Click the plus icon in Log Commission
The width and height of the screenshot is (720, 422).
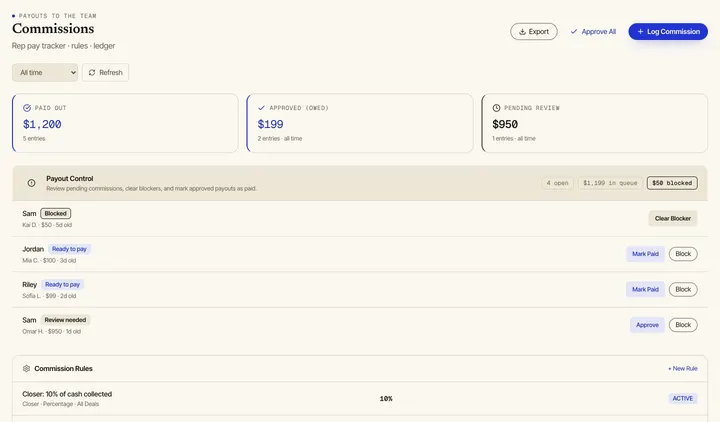pyautogui.click(x=640, y=32)
